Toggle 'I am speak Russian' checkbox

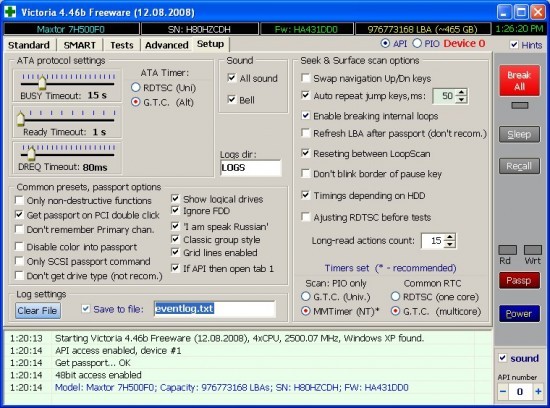(175, 226)
